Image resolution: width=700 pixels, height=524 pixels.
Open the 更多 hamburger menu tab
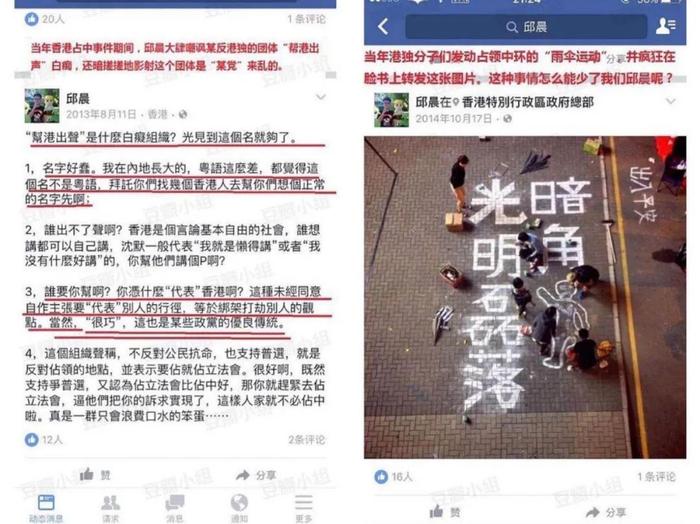[x=304, y=508]
